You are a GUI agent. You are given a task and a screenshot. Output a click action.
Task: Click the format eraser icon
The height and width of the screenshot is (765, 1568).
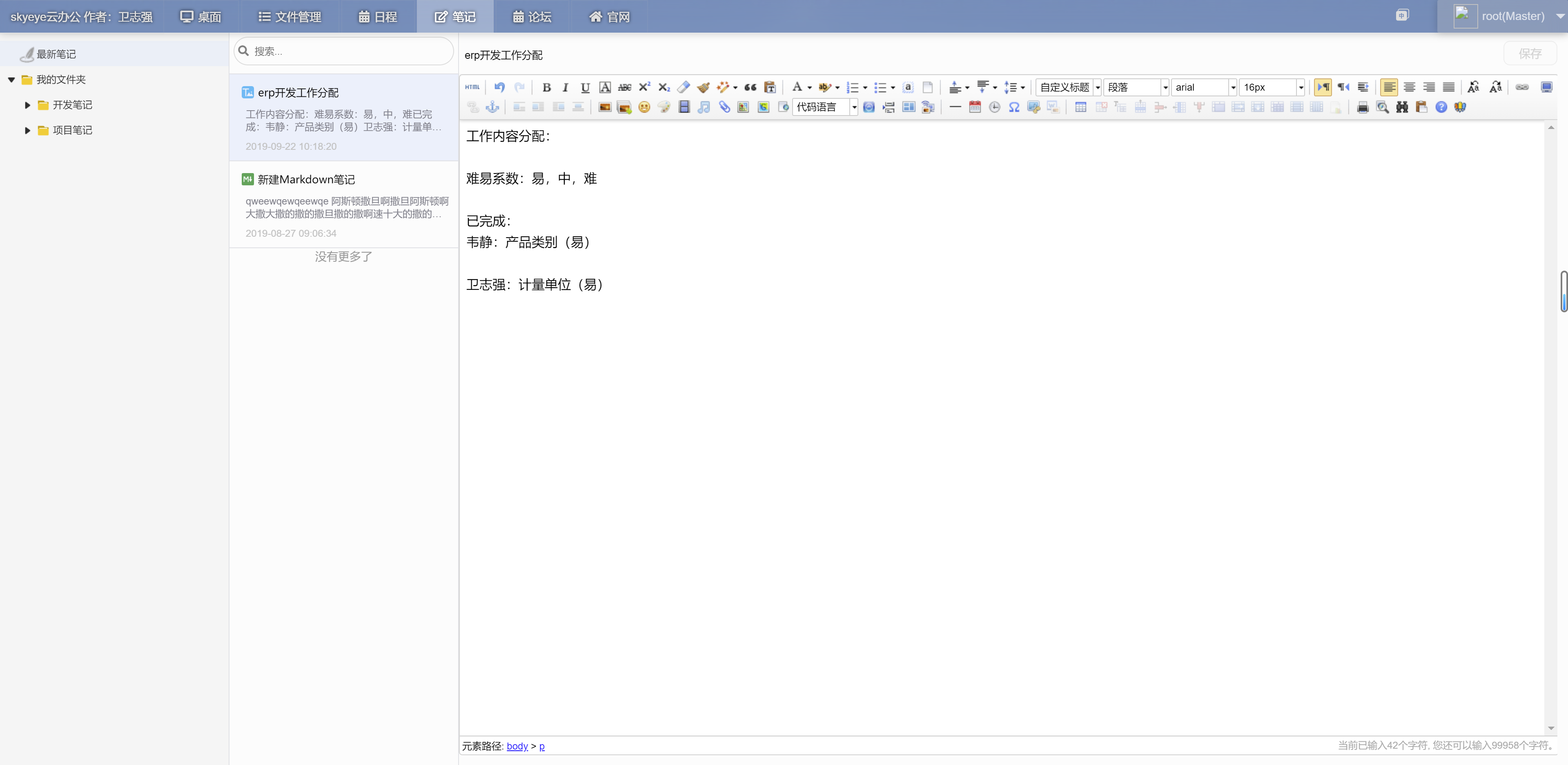point(684,87)
